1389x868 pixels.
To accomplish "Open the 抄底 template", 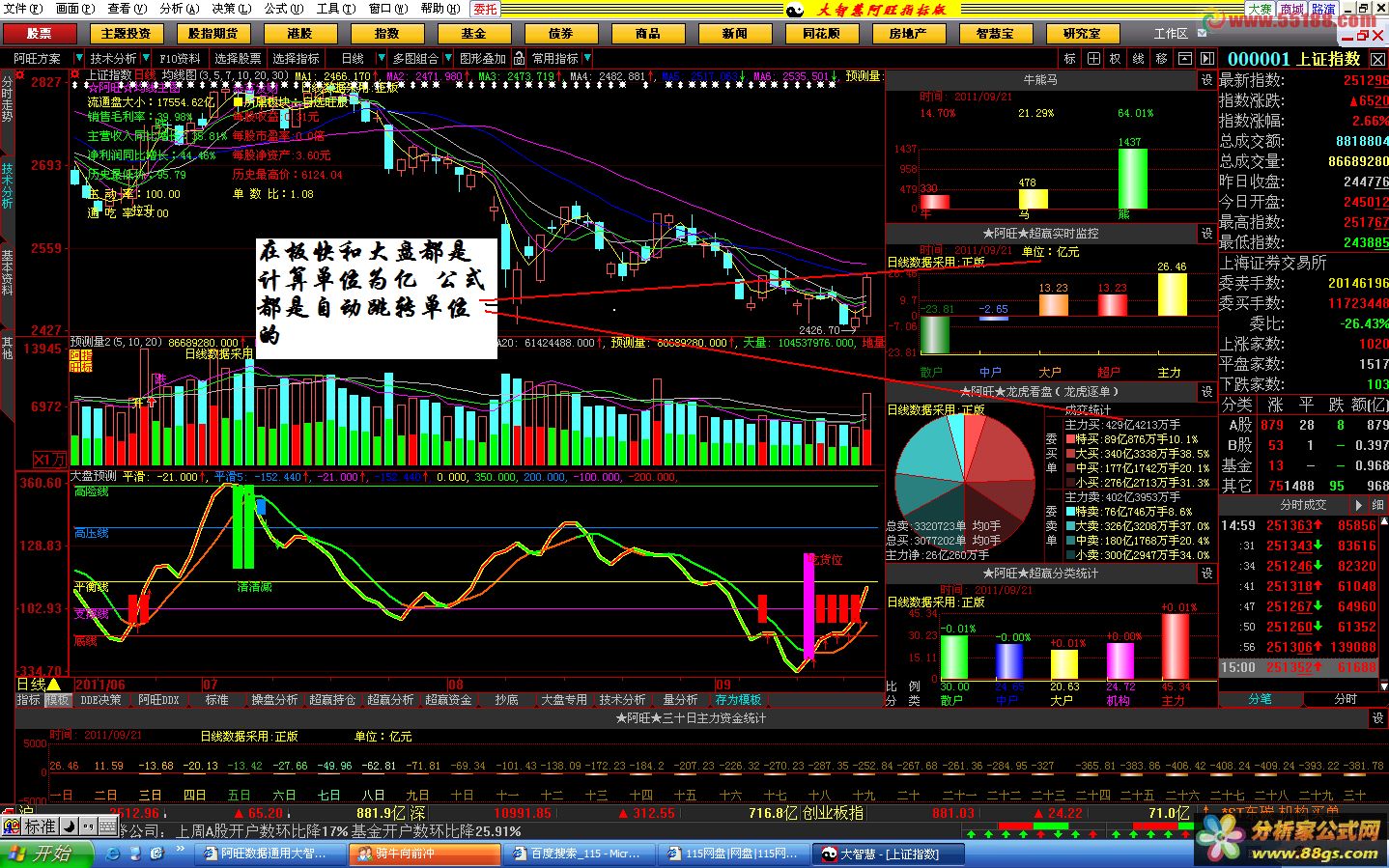I will click(x=506, y=700).
